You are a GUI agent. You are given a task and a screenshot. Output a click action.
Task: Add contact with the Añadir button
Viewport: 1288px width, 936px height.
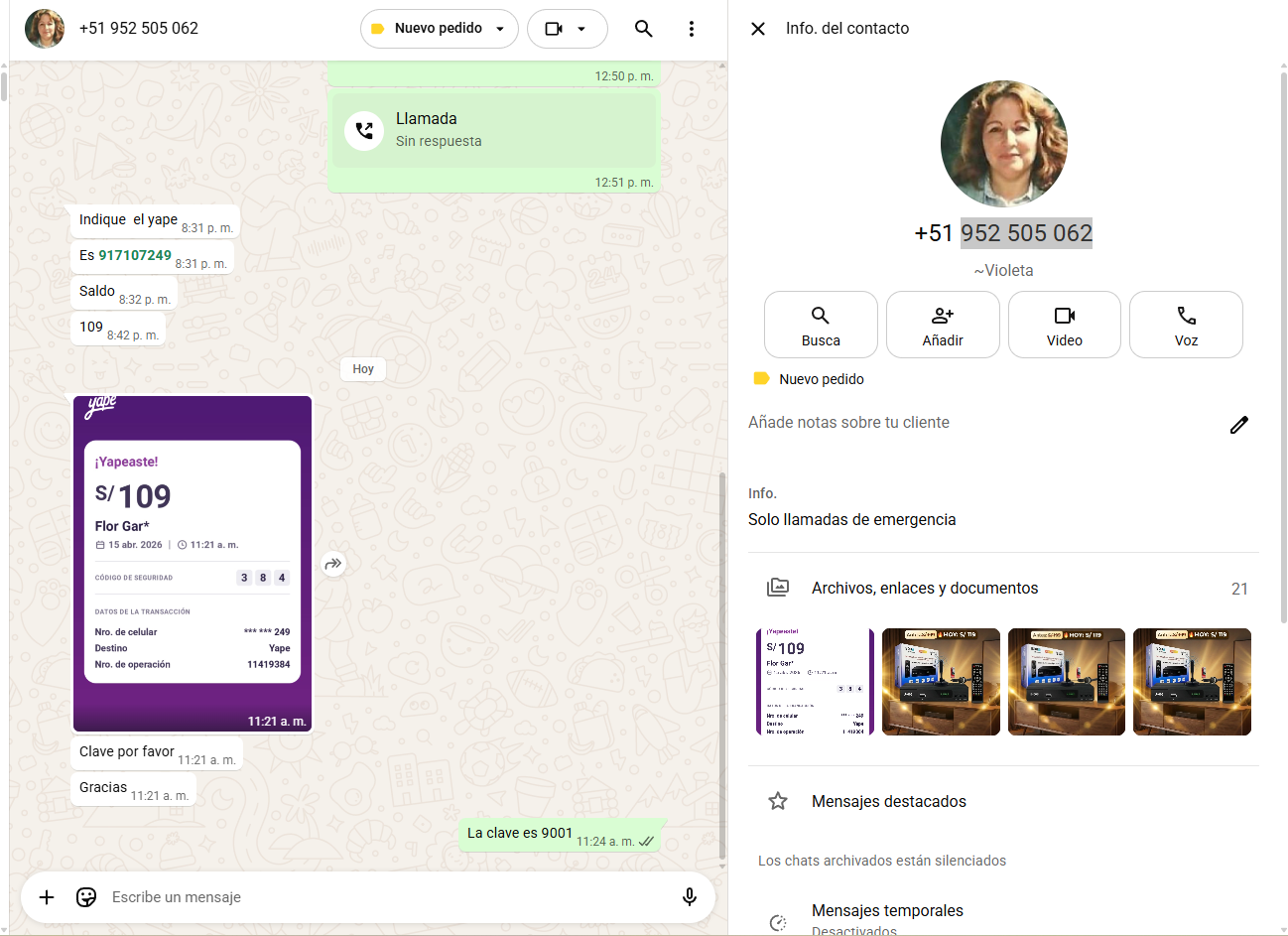[x=943, y=325]
